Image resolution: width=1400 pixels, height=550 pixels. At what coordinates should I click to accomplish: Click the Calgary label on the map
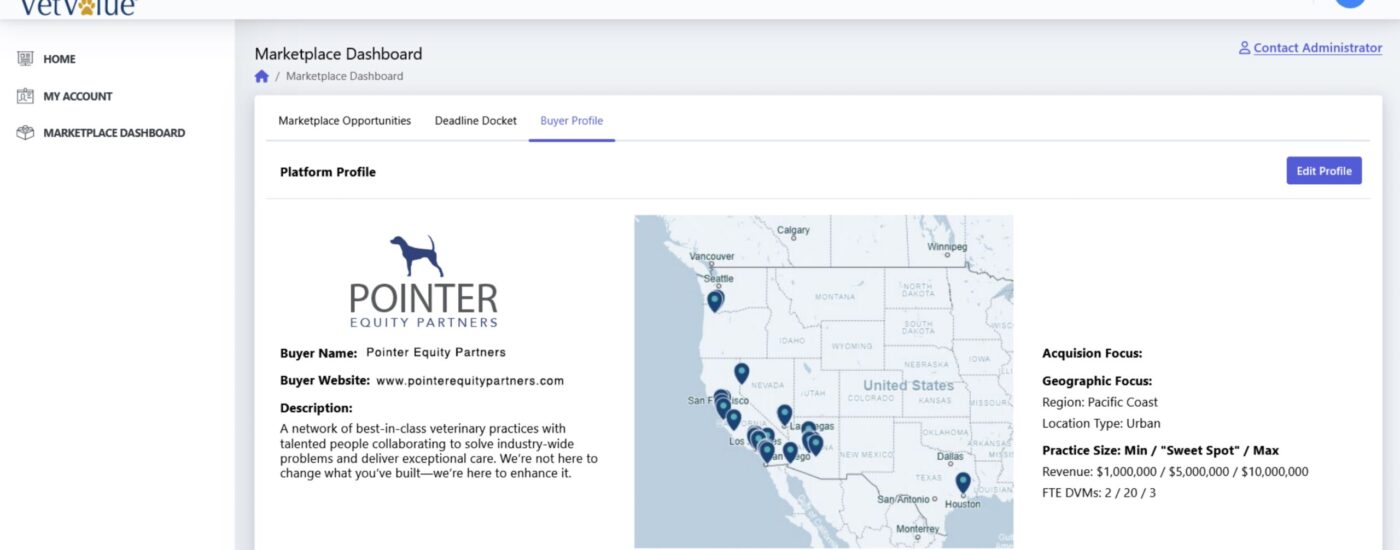793,230
